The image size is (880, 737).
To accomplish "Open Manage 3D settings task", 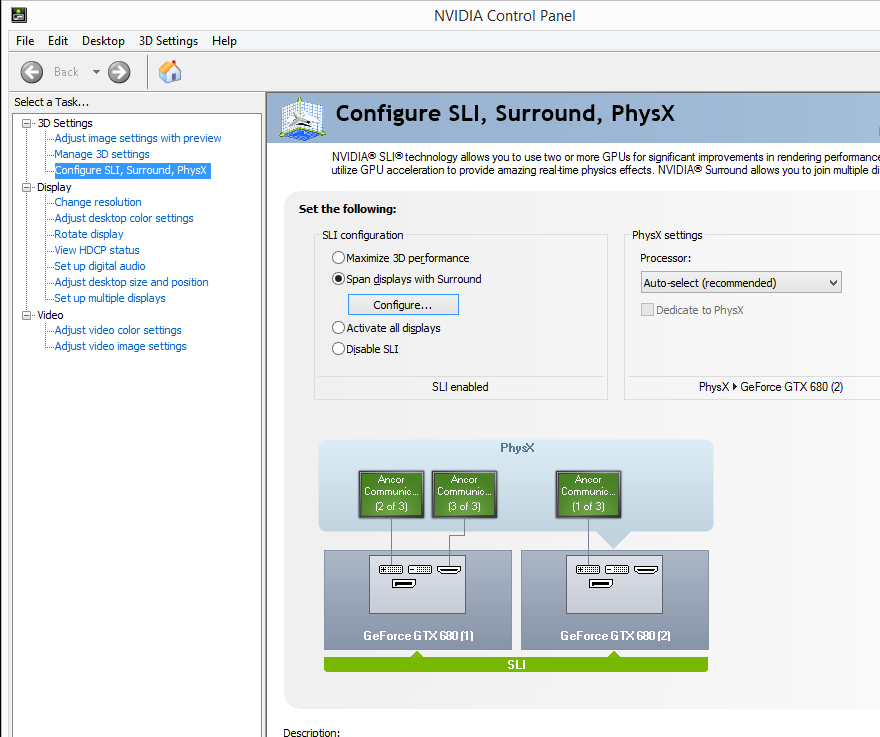I will point(102,154).
